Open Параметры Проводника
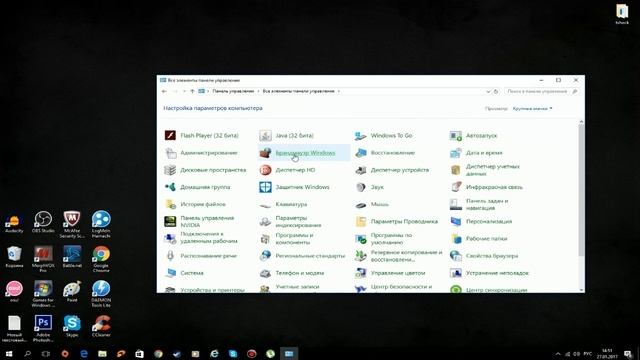Image resolution: width=640 pixels, height=360 pixels. click(396, 221)
